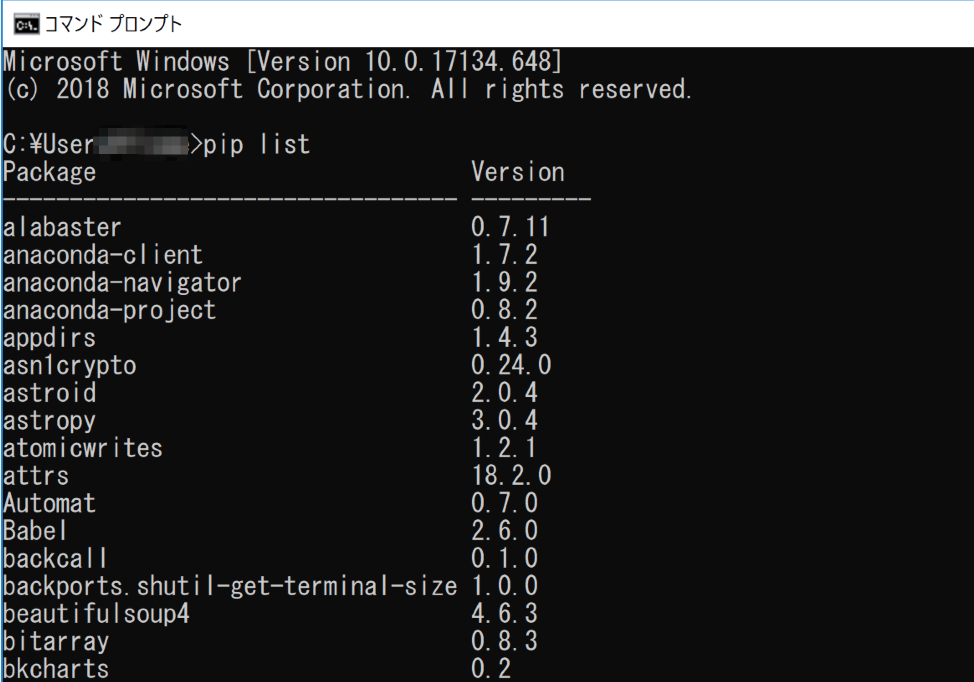Click the 'alabaster' package name
Image resolution: width=974 pixels, height=682 pixels.
pos(62,227)
